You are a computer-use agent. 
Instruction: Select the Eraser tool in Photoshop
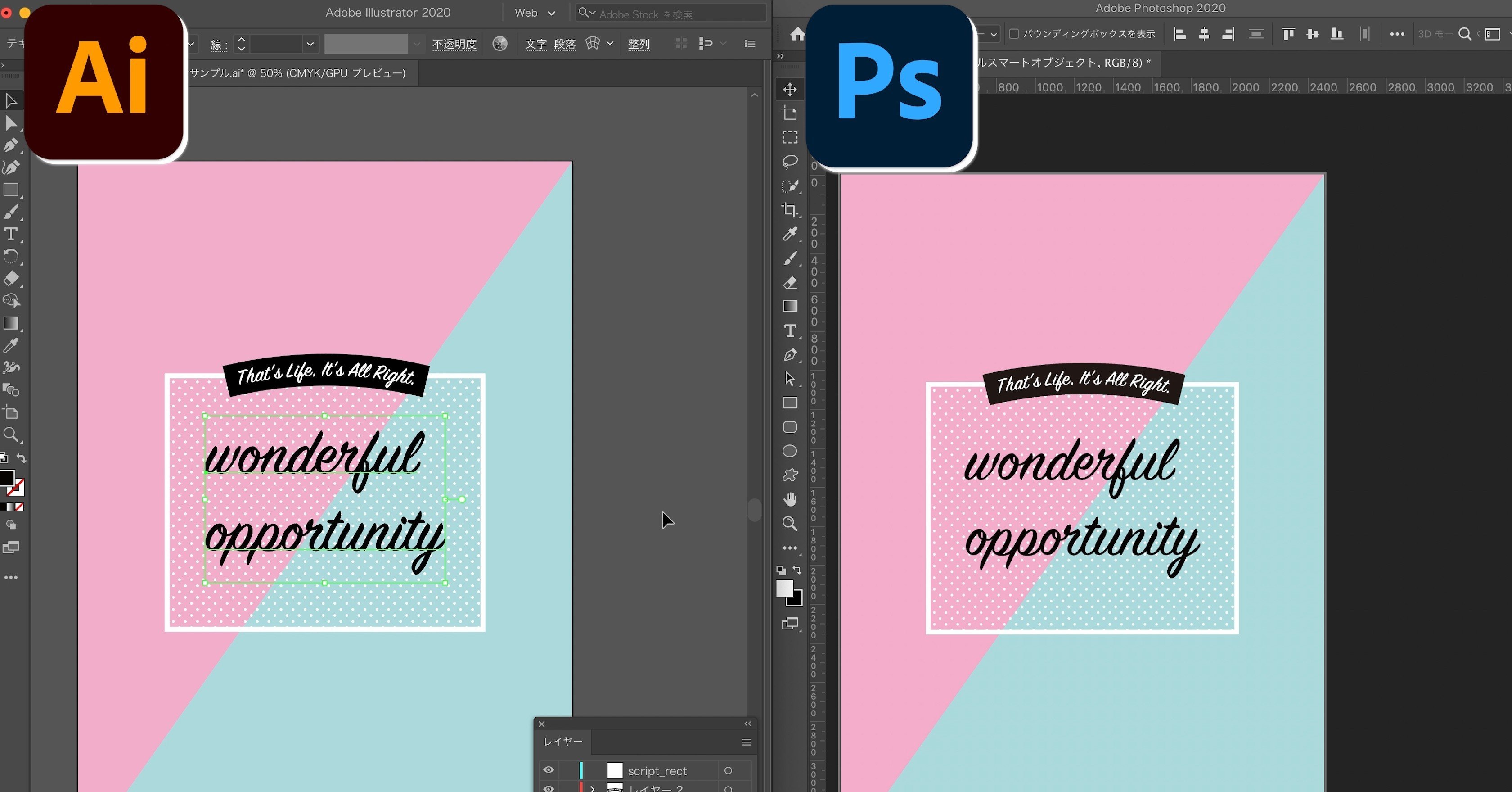(x=790, y=282)
